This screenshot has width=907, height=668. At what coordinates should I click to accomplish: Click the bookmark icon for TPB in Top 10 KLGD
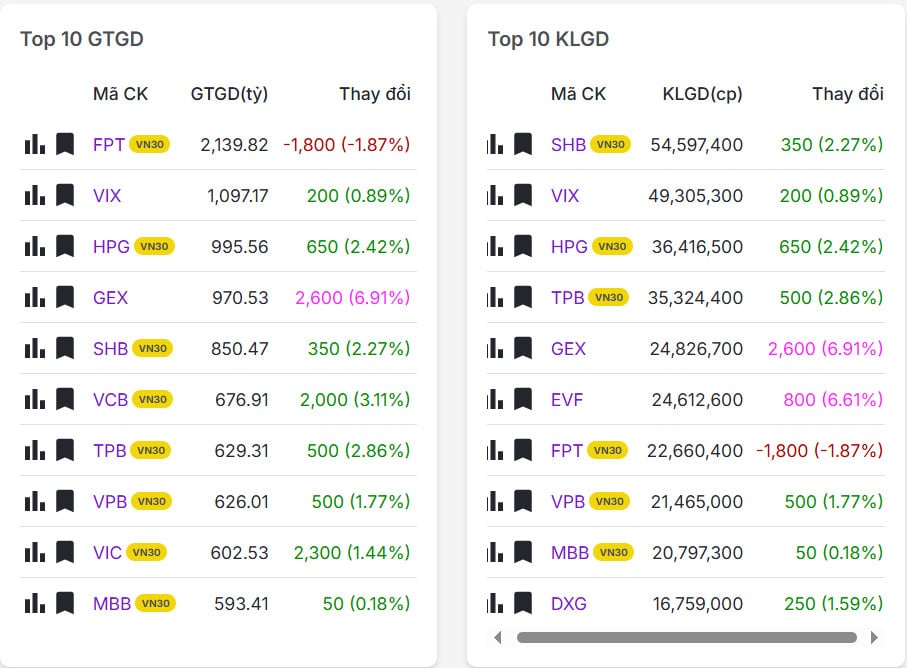(x=523, y=297)
